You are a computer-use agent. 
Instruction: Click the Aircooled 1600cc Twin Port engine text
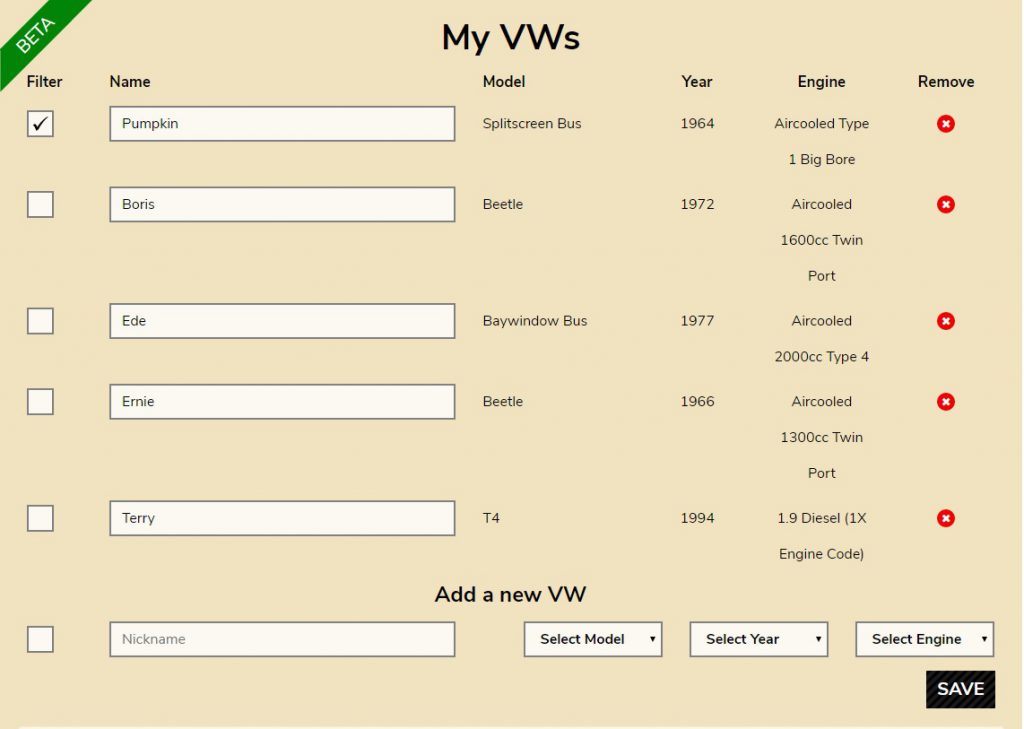pos(822,240)
